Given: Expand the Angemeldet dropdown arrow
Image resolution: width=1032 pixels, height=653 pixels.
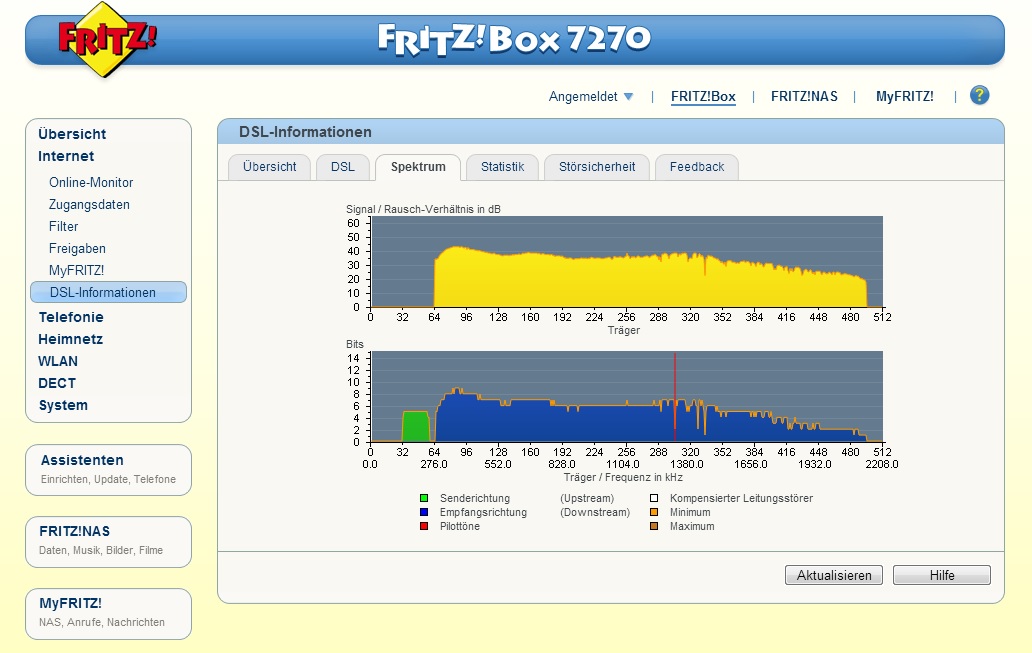Looking at the screenshot, I should click(x=629, y=97).
